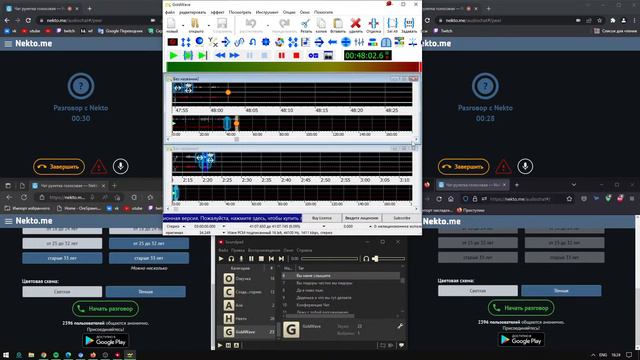Screen dimensions: 640x360
Task: Click the equalizer sliders effect icon in GoldWave
Action: 359,42
